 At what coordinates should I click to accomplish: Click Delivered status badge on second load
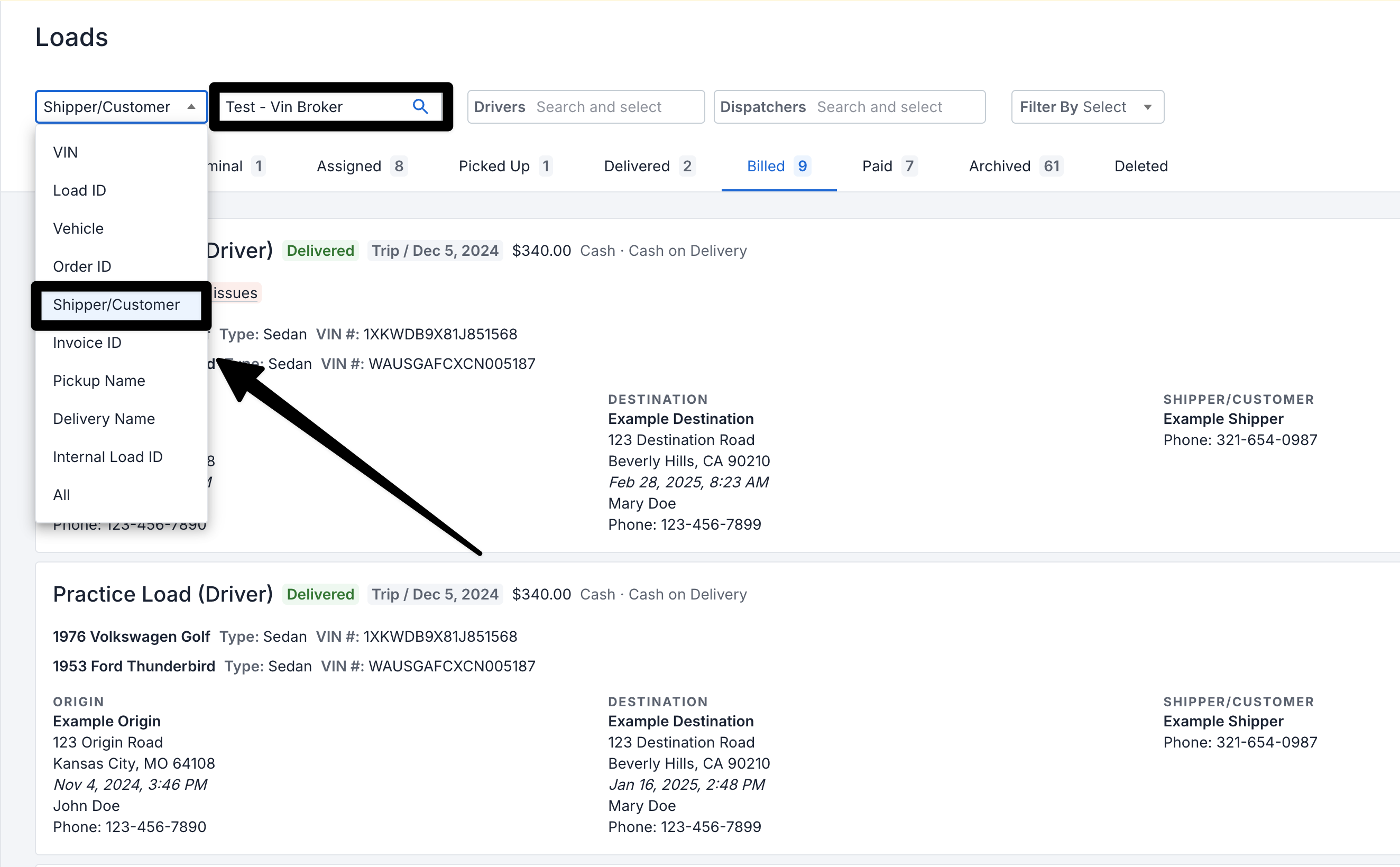(320, 595)
